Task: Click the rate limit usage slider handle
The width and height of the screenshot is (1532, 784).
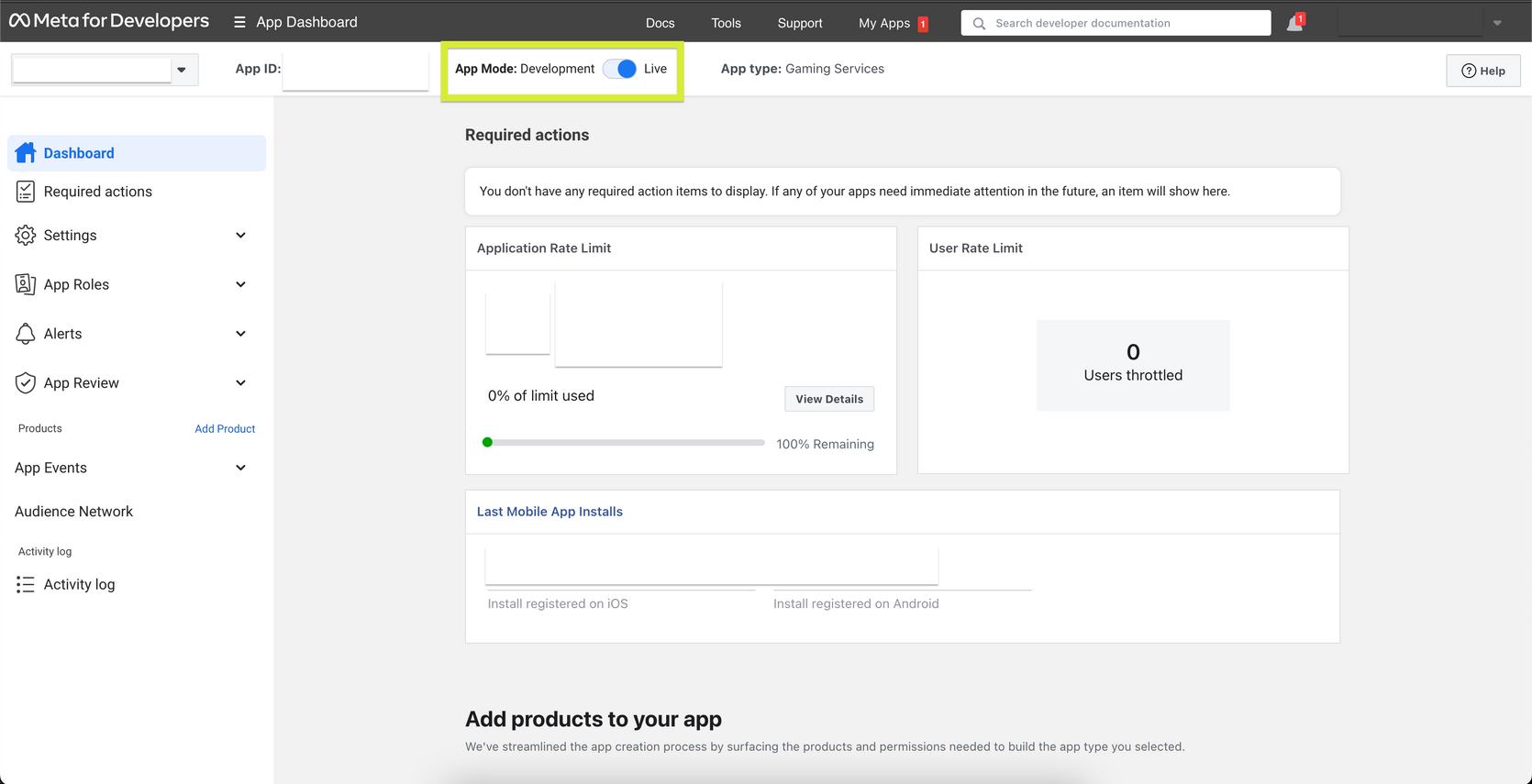Action: click(488, 443)
